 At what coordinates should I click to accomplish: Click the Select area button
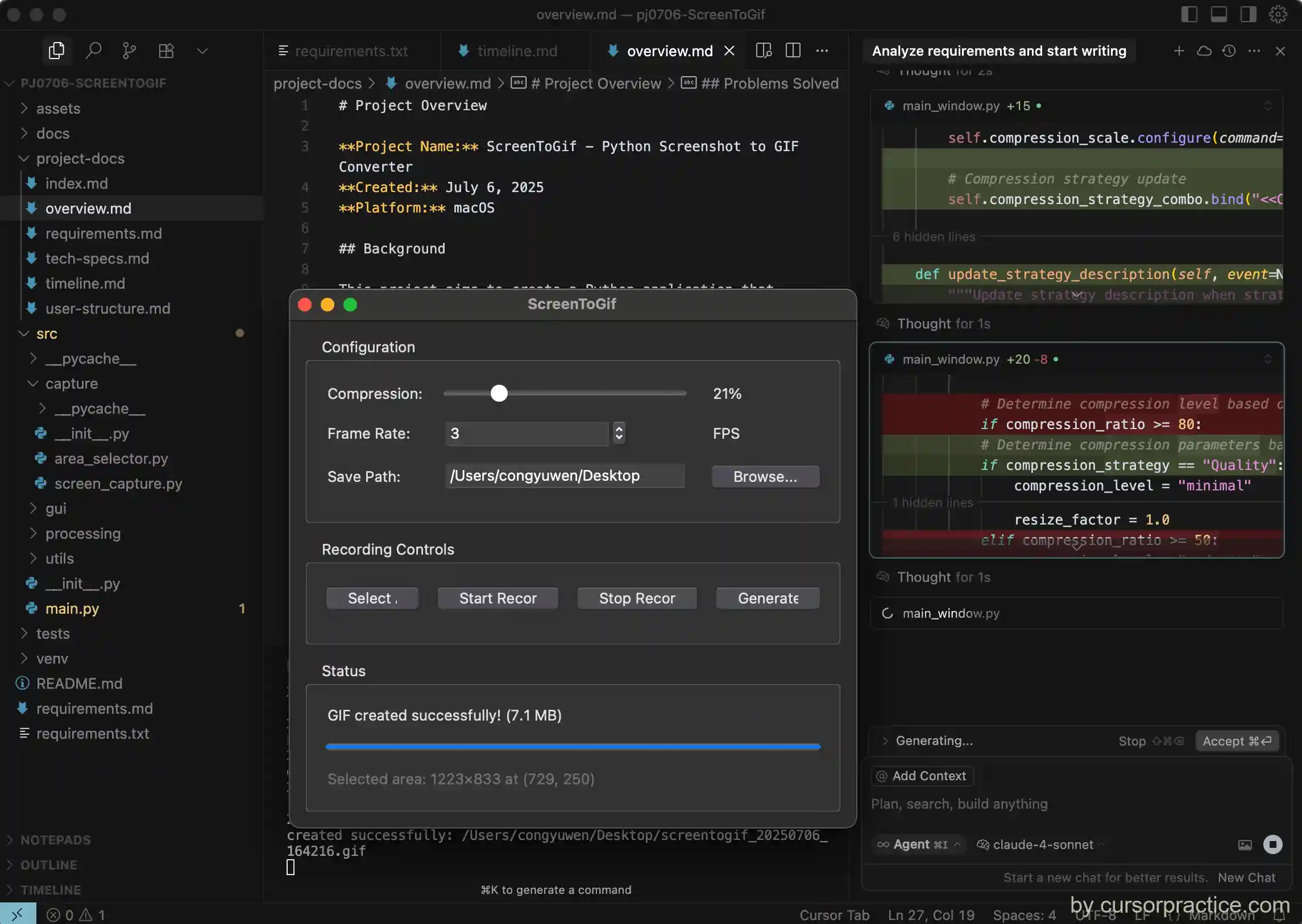(372, 598)
